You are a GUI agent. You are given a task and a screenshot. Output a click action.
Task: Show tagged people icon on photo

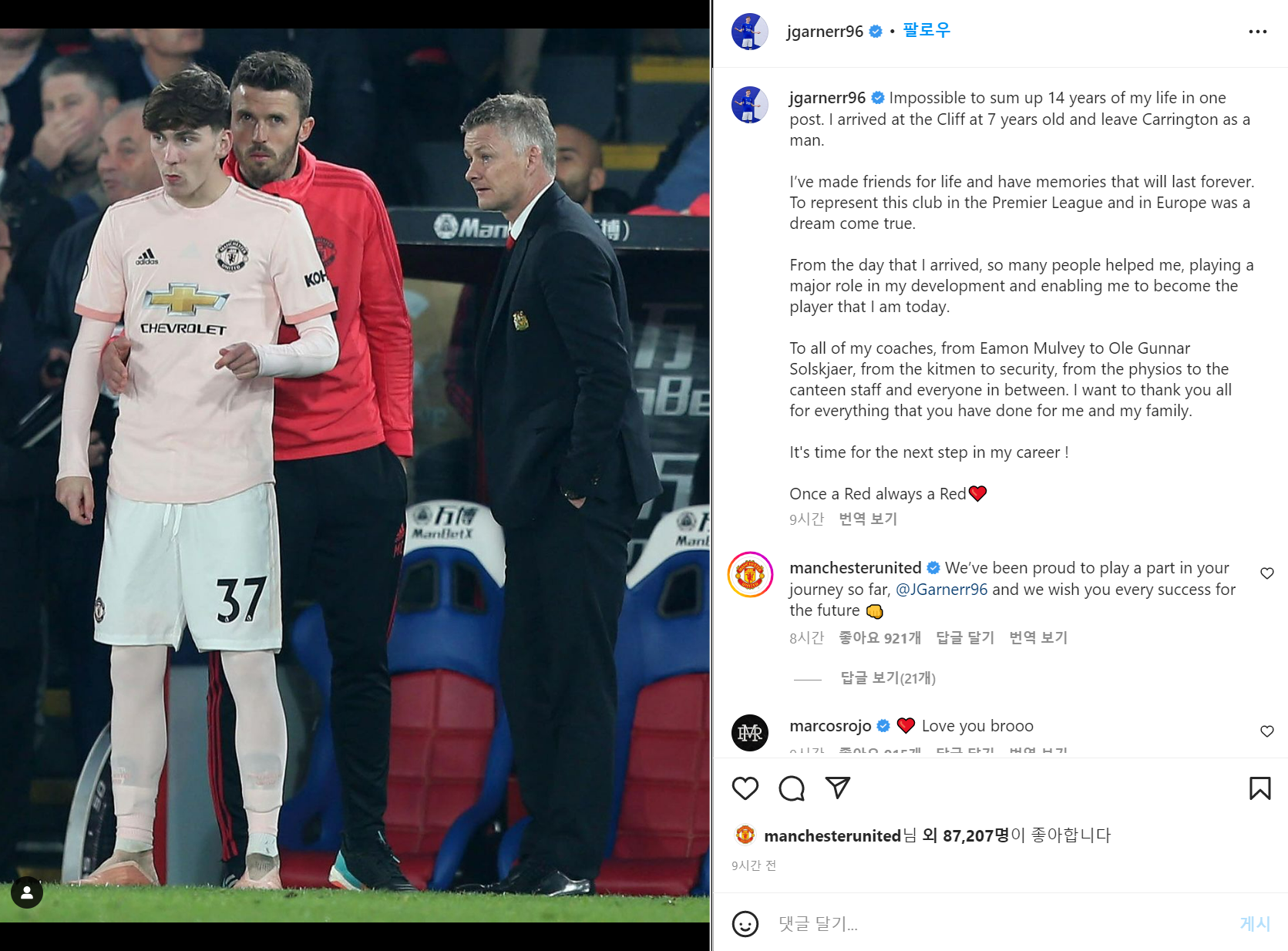click(27, 892)
